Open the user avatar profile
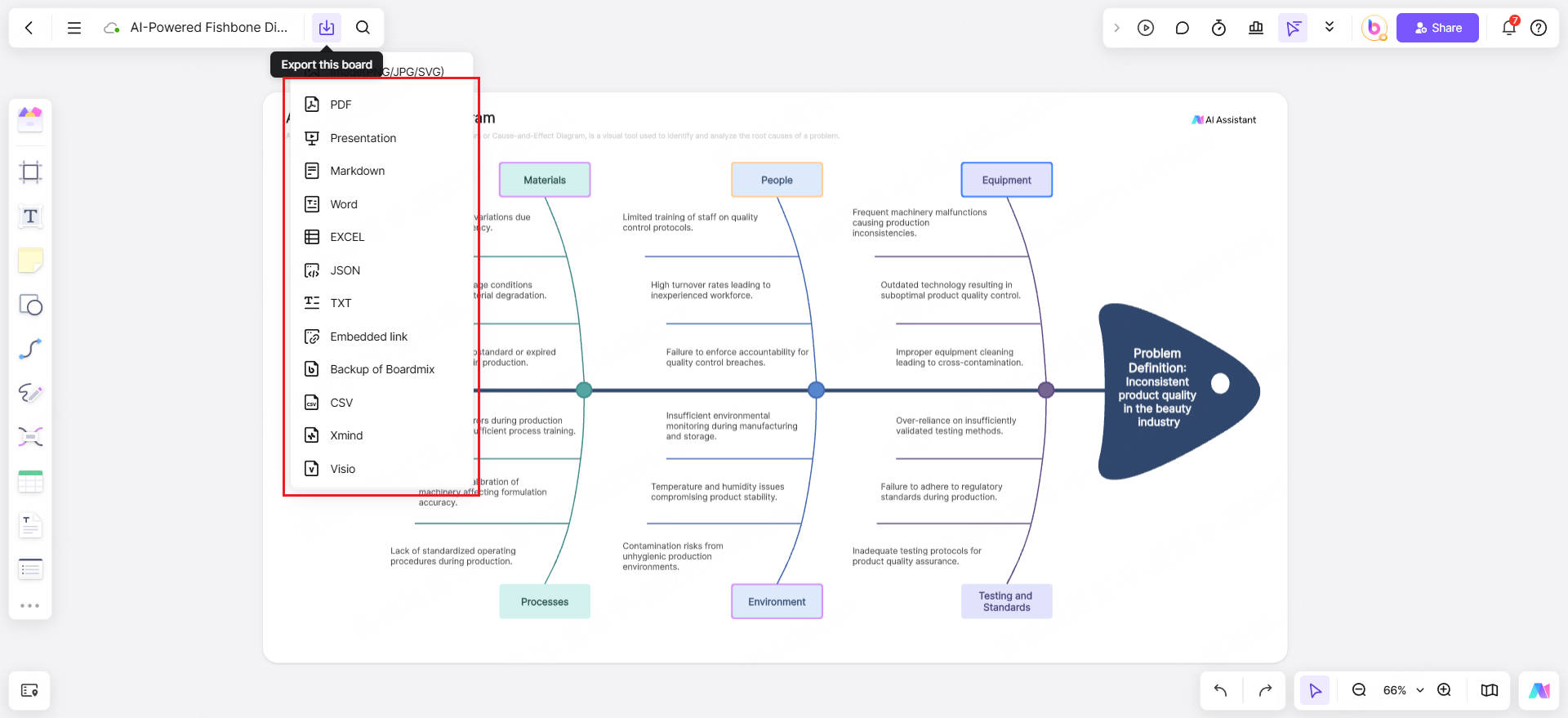The height and width of the screenshot is (718, 1568). click(x=1374, y=28)
